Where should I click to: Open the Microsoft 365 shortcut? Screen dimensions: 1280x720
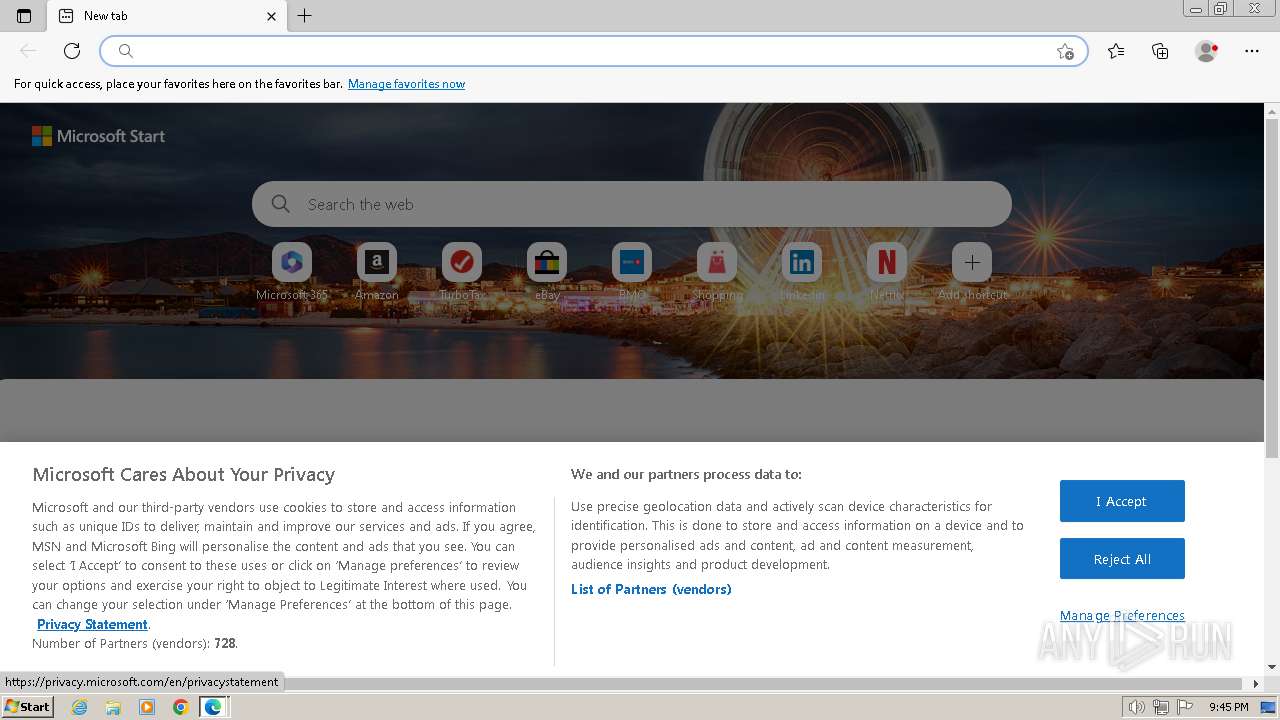coord(292,272)
